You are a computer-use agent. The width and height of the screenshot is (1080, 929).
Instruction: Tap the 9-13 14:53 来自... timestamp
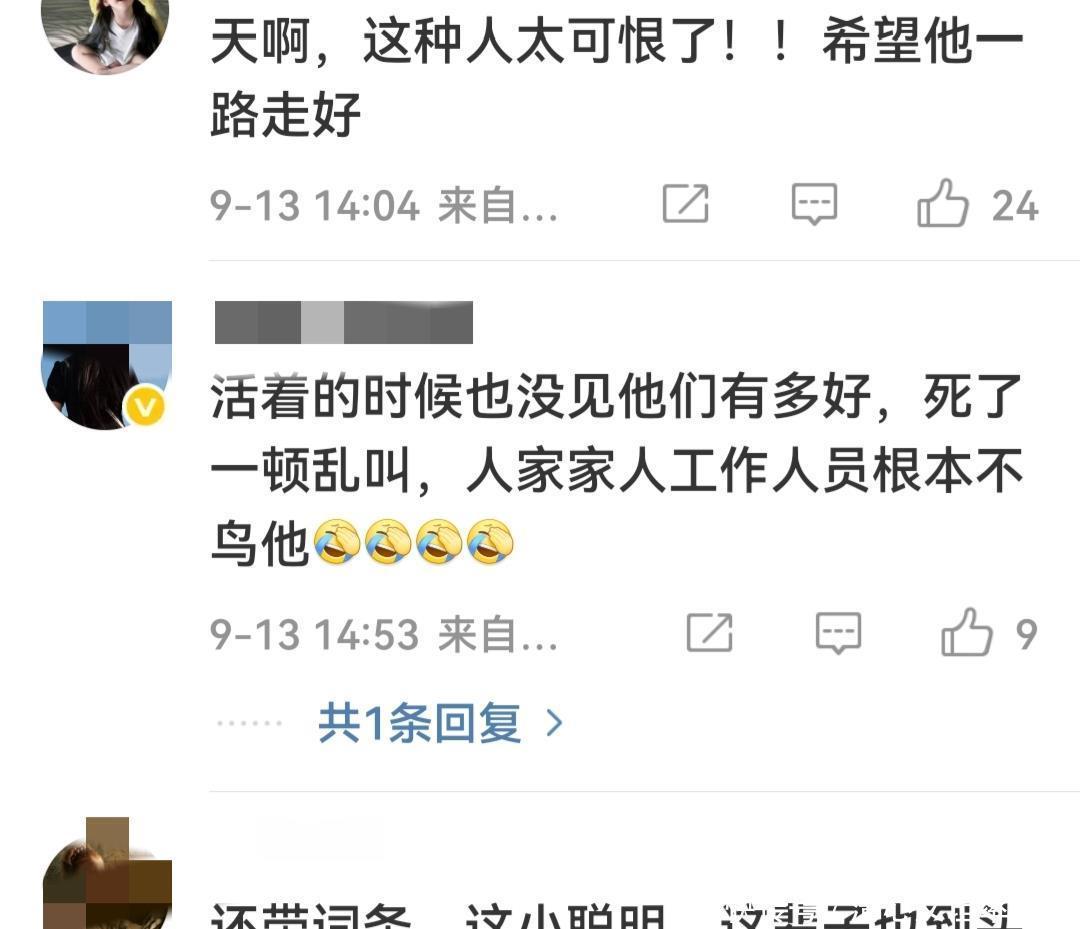[x=384, y=634]
